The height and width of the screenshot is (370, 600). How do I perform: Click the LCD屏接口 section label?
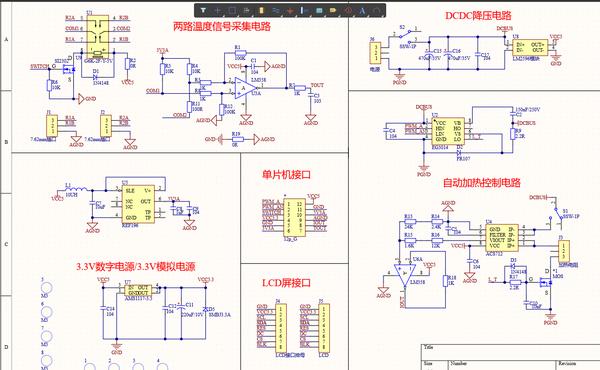[x=286, y=283]
